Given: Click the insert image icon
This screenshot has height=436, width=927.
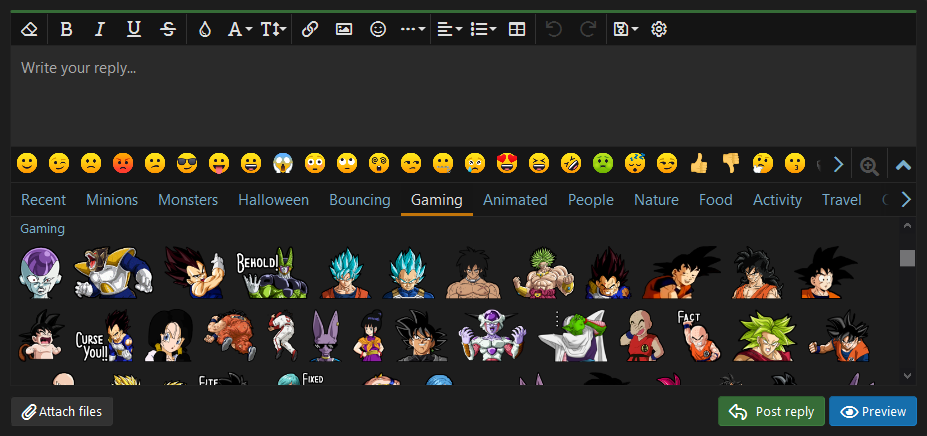Looking at the screenshot, I should (344, 29).
